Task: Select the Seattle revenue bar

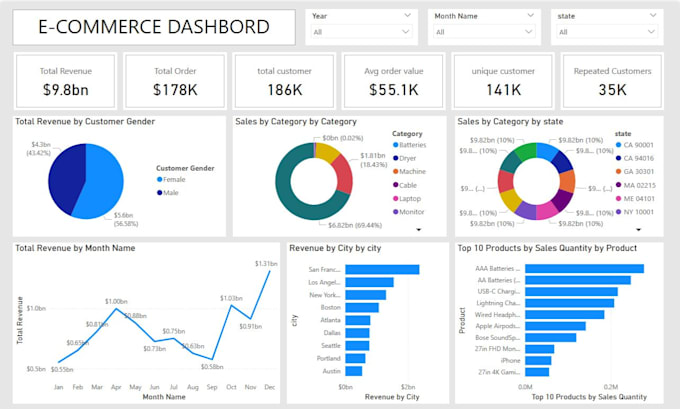Action: (x=357, y=346)
